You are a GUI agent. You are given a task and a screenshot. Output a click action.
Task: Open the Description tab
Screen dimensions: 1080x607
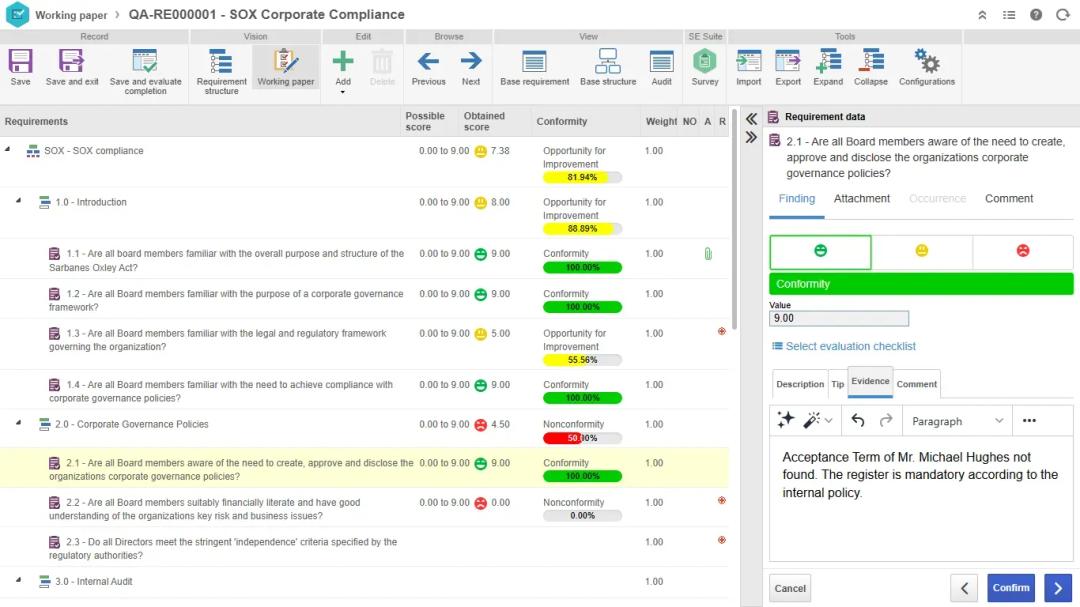pyautogui.click(x=800, y=384)
